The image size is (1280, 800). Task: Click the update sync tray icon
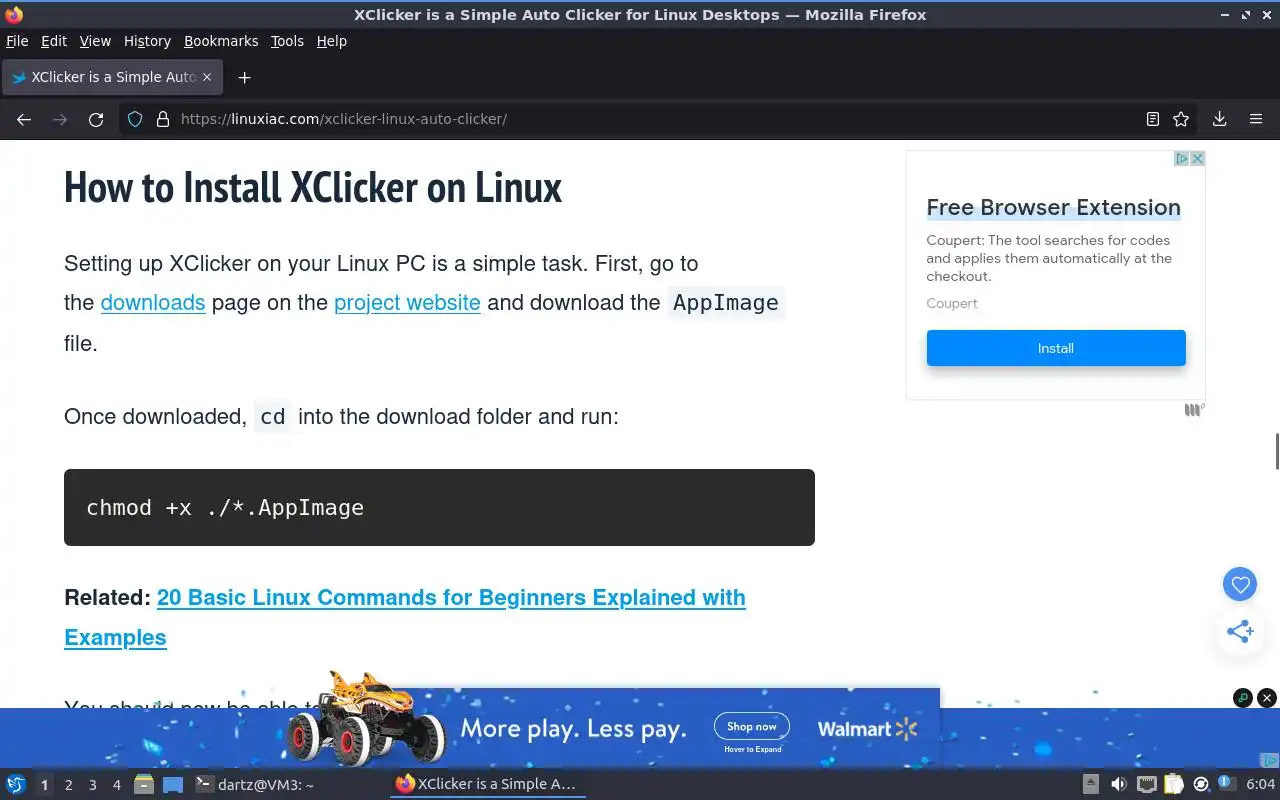[x=1201, y=785]
